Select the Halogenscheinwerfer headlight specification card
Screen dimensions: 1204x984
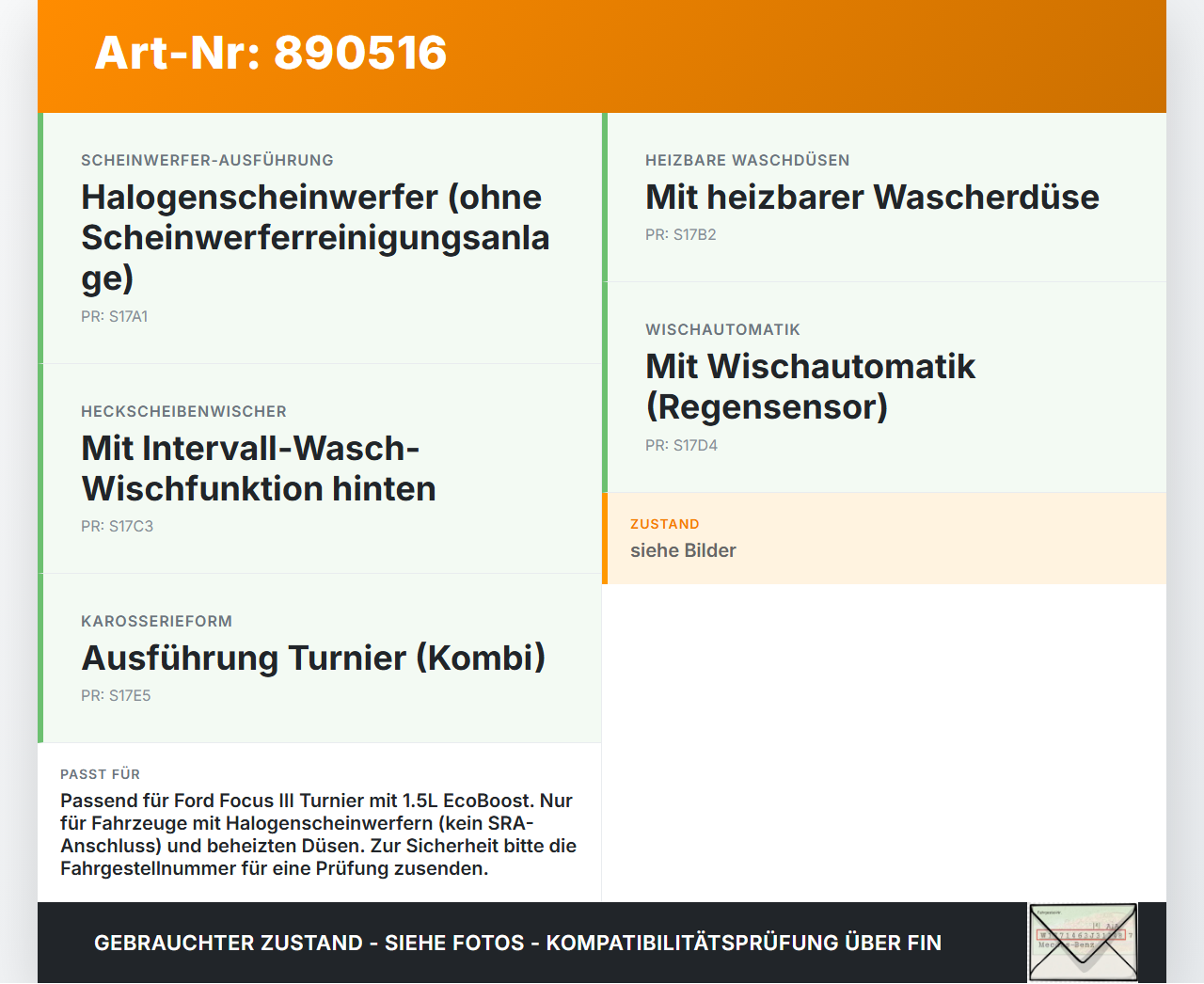coord(320,238)
